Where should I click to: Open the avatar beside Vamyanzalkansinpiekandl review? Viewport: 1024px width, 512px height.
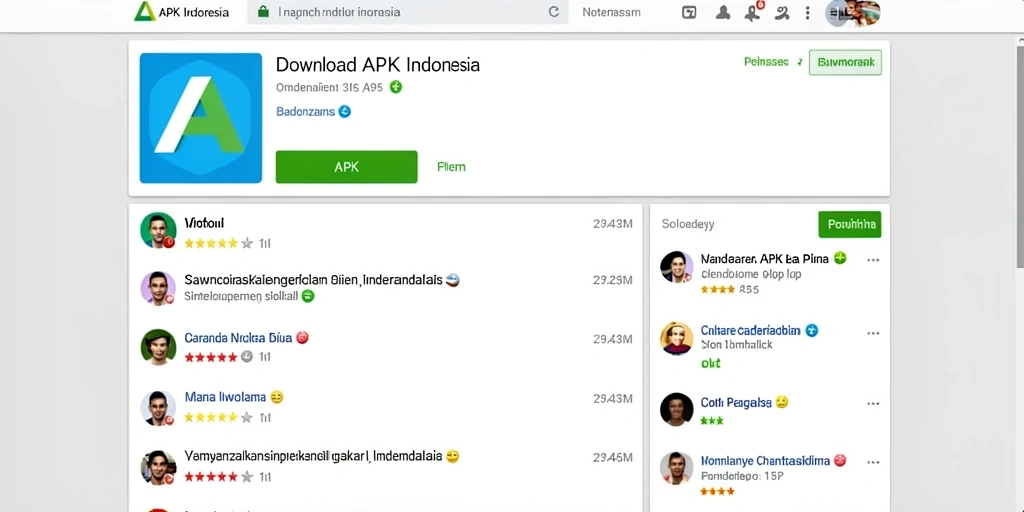click(x=158, y=467)
